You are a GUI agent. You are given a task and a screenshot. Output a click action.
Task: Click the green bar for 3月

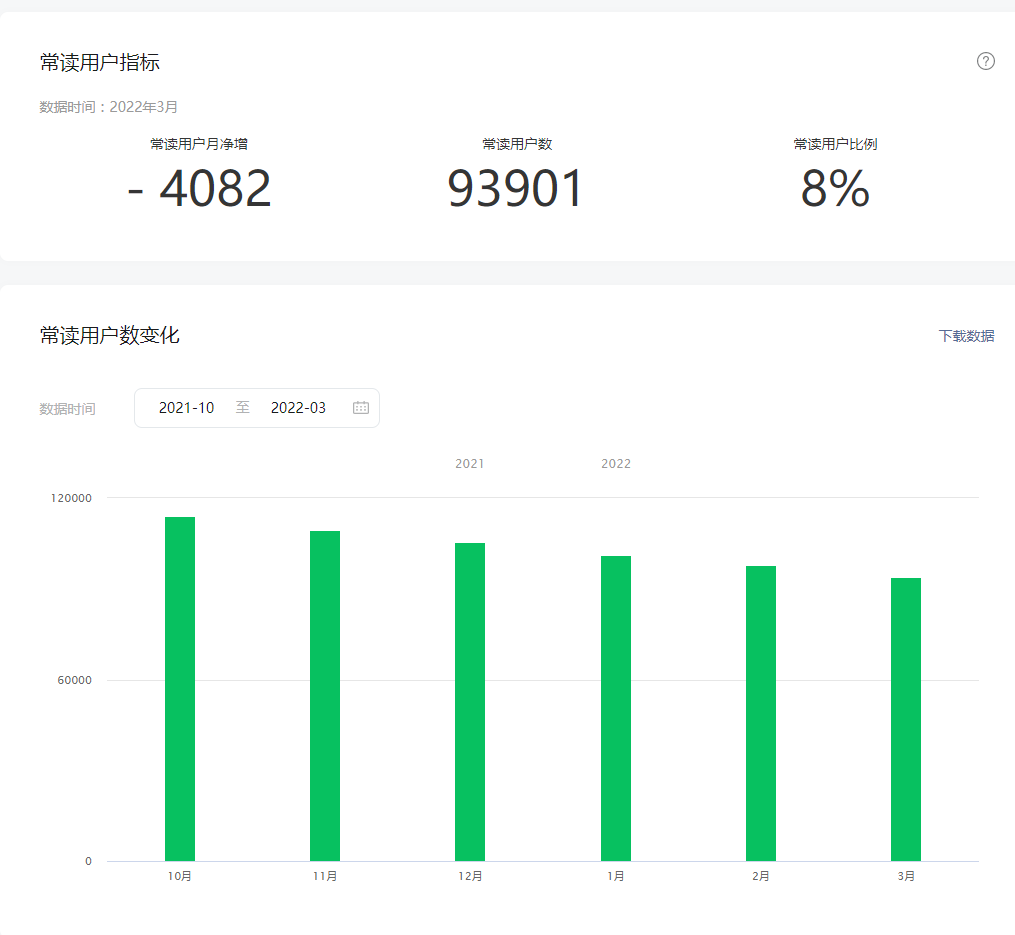(x=906, y=719)
